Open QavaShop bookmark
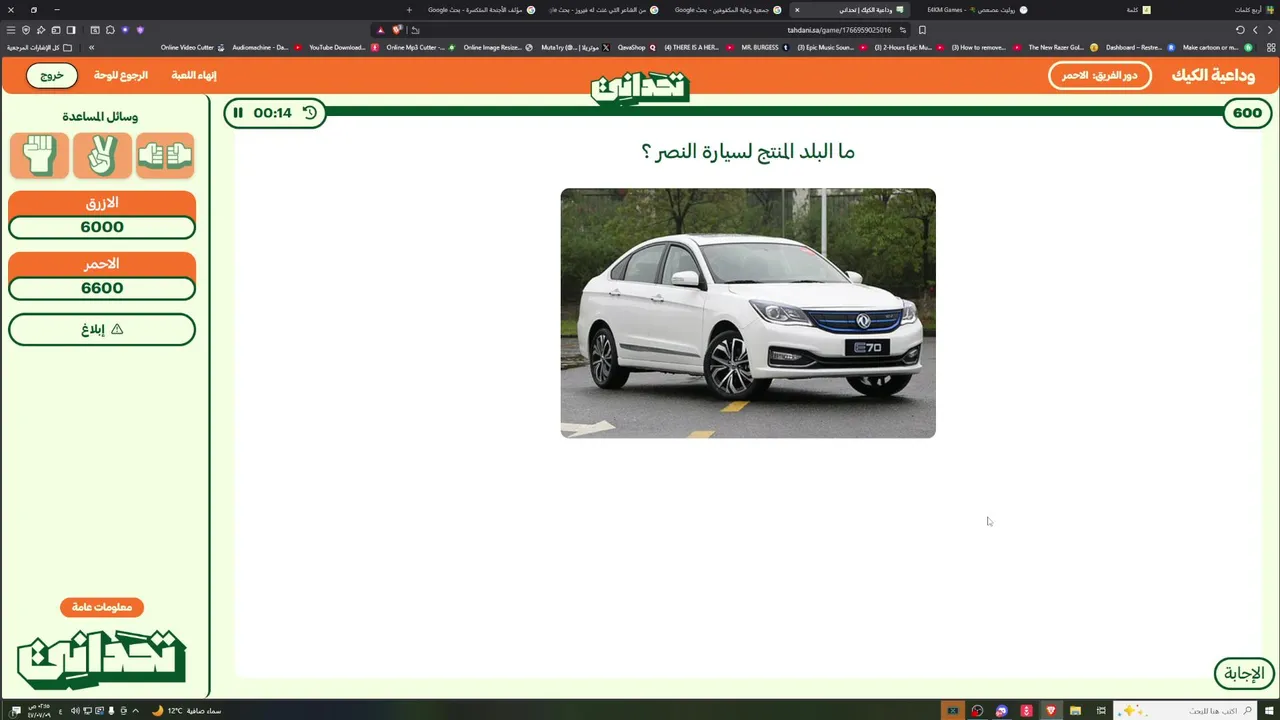1280x720 pixels. pos(637,47)
